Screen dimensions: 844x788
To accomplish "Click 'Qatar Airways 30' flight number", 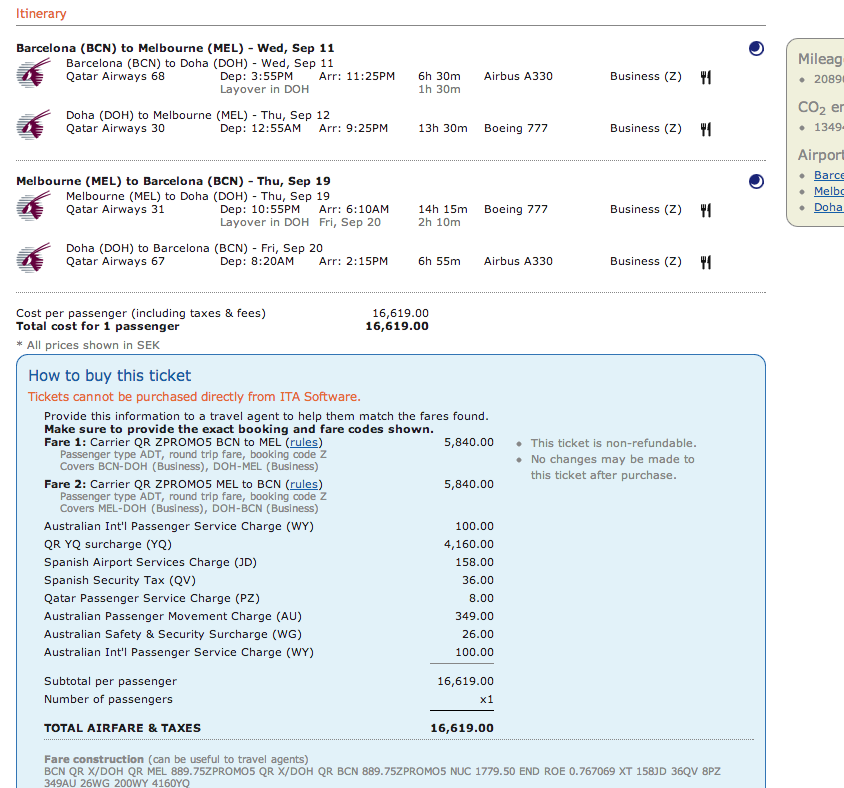I will (x=115, y=128).
